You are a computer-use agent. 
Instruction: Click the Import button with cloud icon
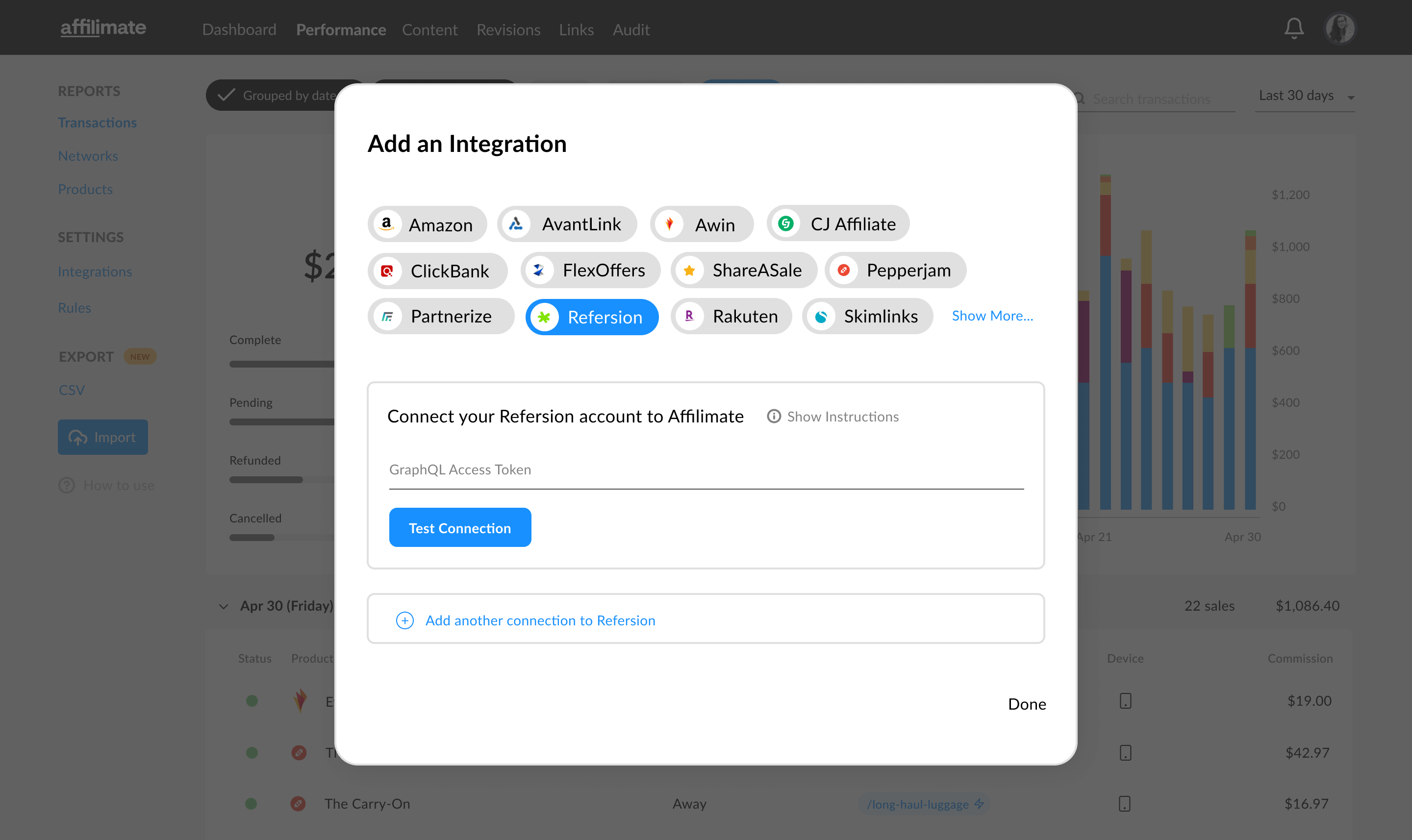[x=102, y=437]
